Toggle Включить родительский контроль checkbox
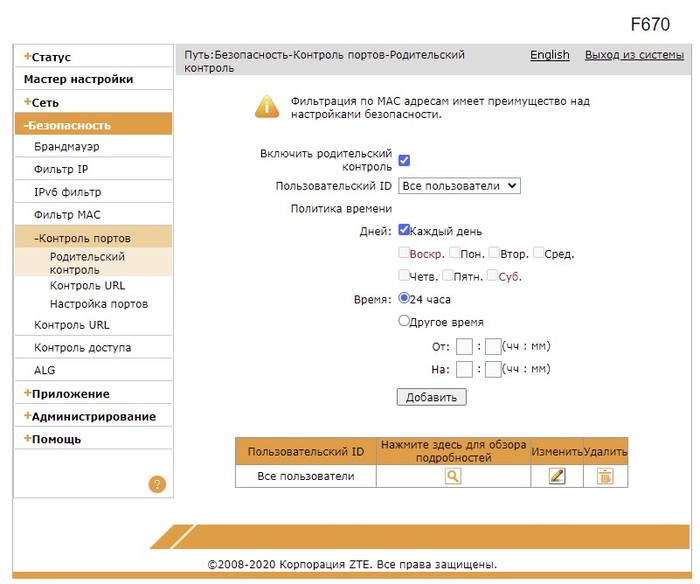This screenshot has width=700, height=584. (404, 160)
